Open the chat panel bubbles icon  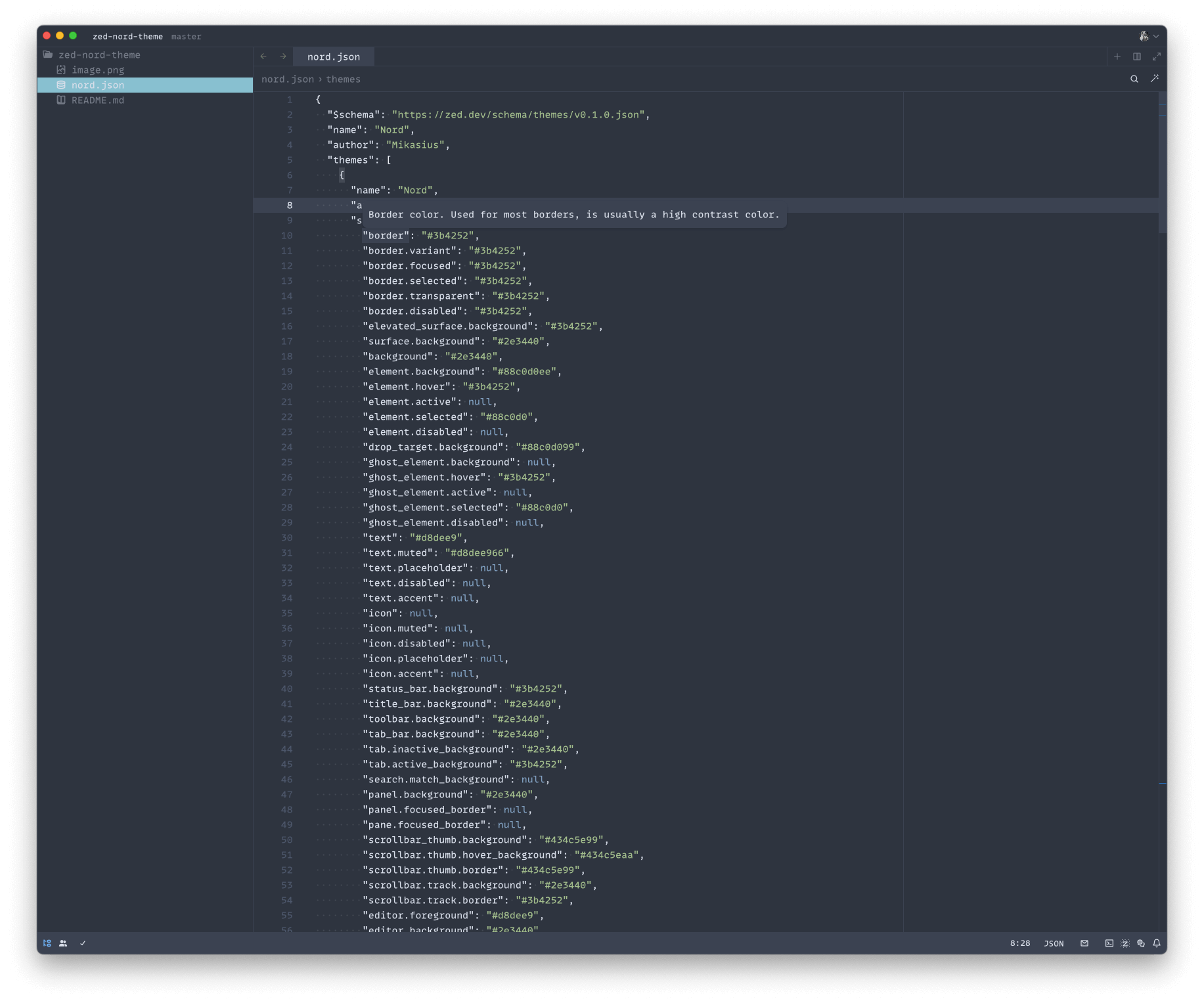pos(1141,943)
